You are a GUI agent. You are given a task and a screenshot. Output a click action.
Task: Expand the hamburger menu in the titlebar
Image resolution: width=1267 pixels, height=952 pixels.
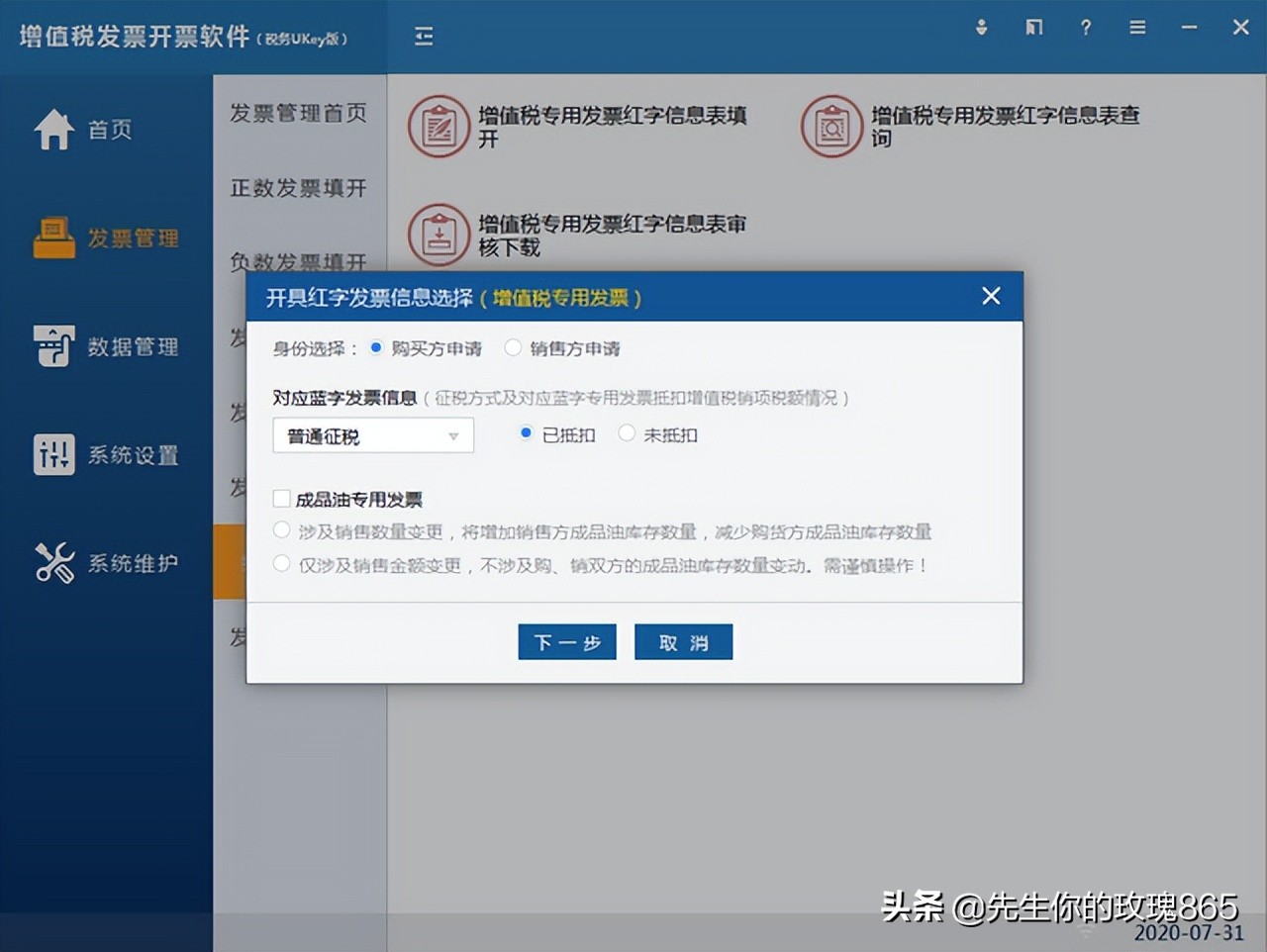point(1136,27)
